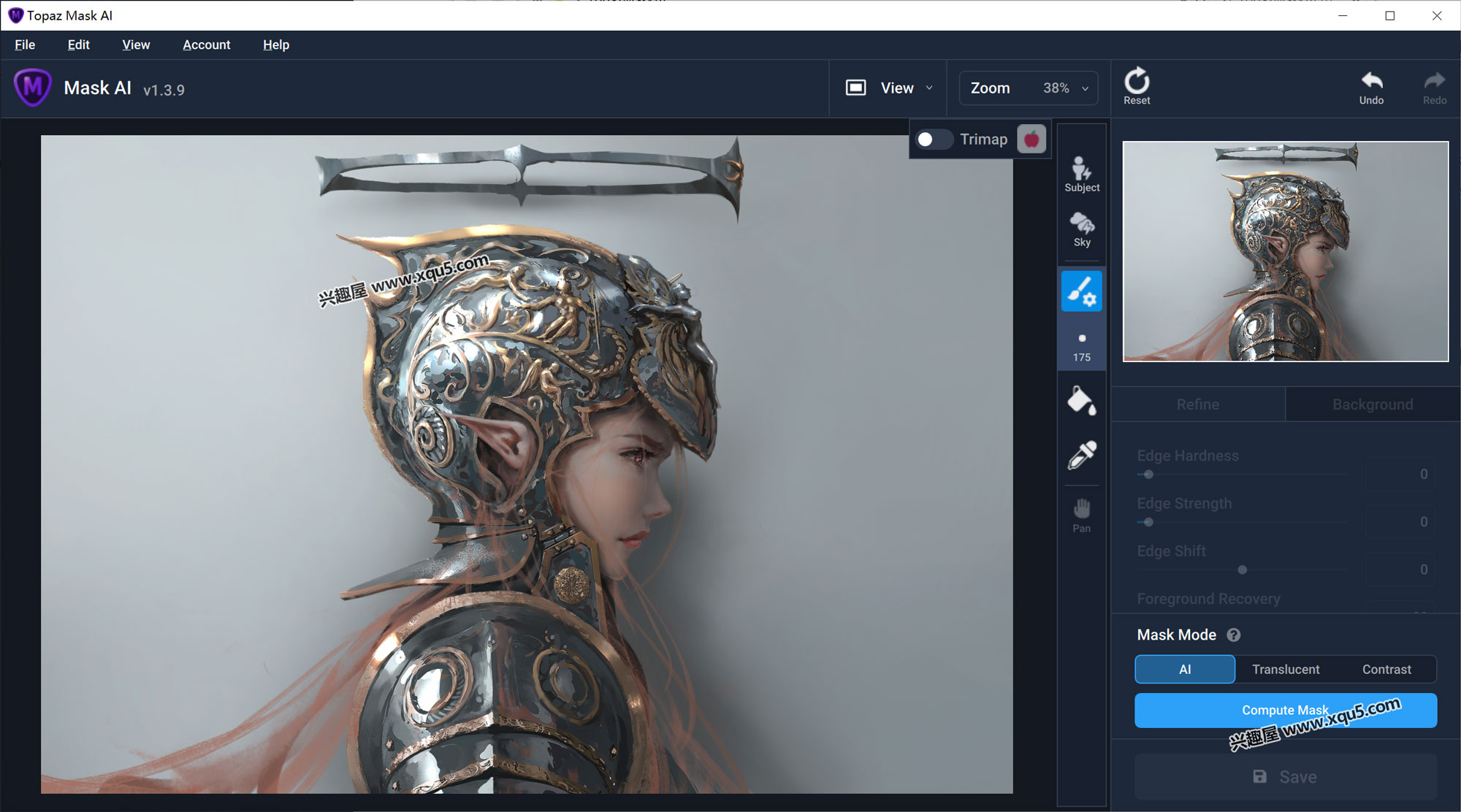
Task: Open the Account menu
Action: click(206, 45)
